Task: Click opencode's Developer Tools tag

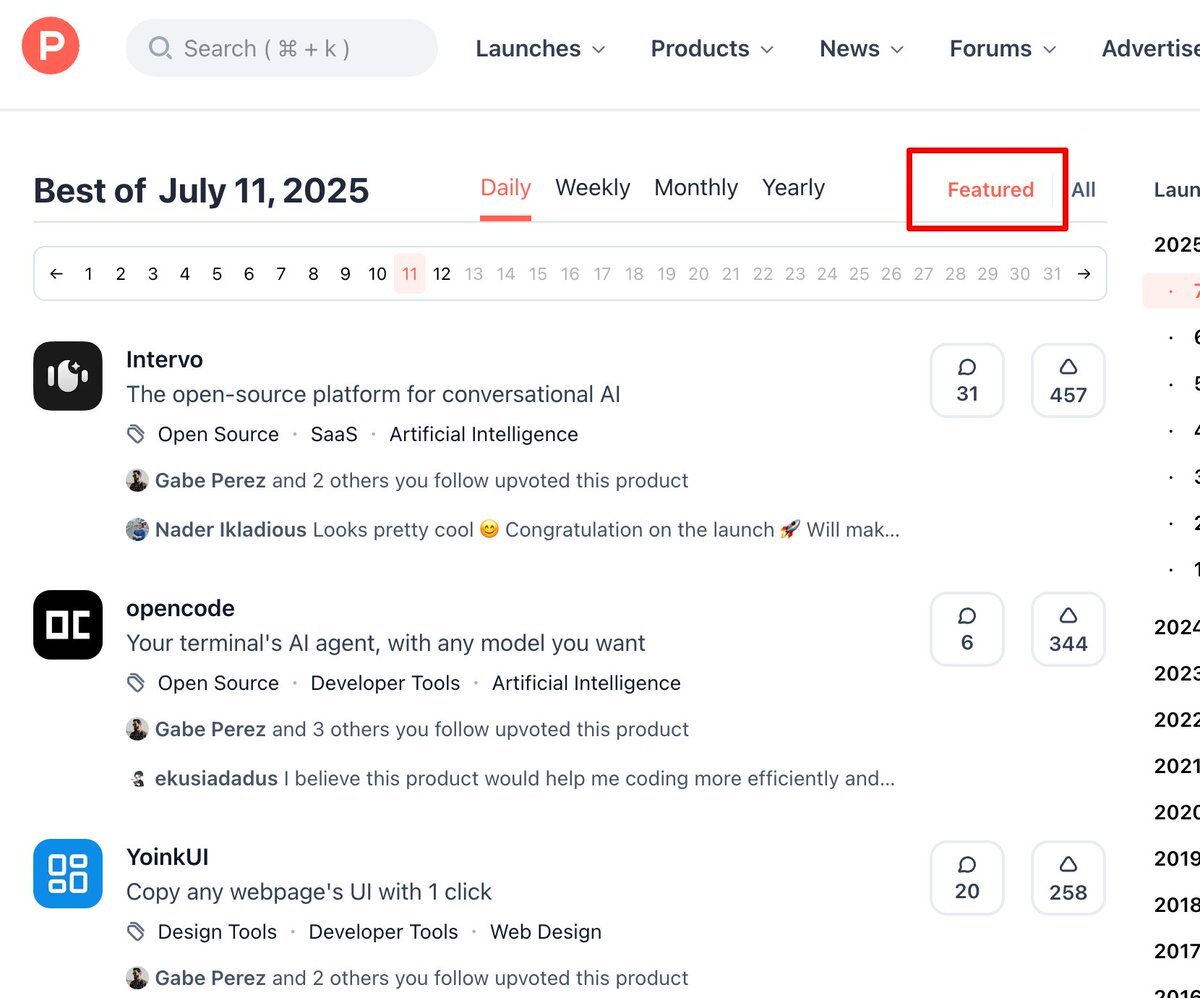Action: [x=386, y=684]
